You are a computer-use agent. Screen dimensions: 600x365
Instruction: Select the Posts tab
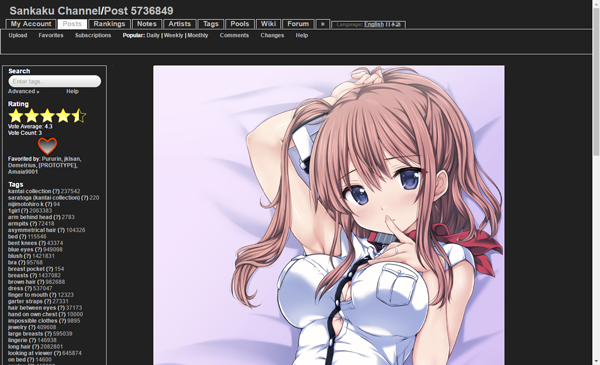point(72,24)
